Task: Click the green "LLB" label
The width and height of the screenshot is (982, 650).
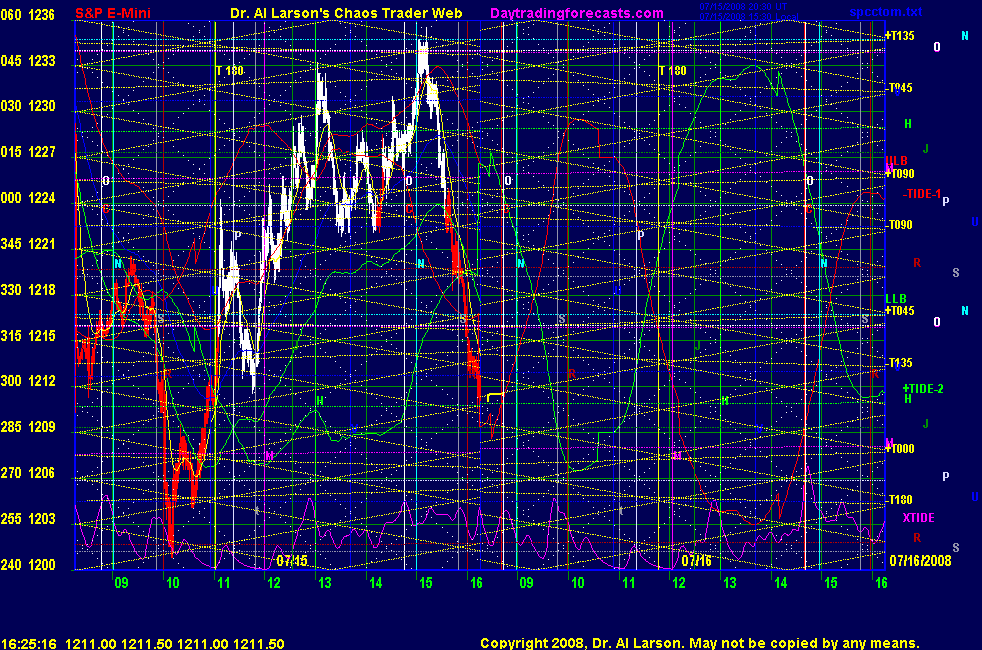Action: click(896, 299)
